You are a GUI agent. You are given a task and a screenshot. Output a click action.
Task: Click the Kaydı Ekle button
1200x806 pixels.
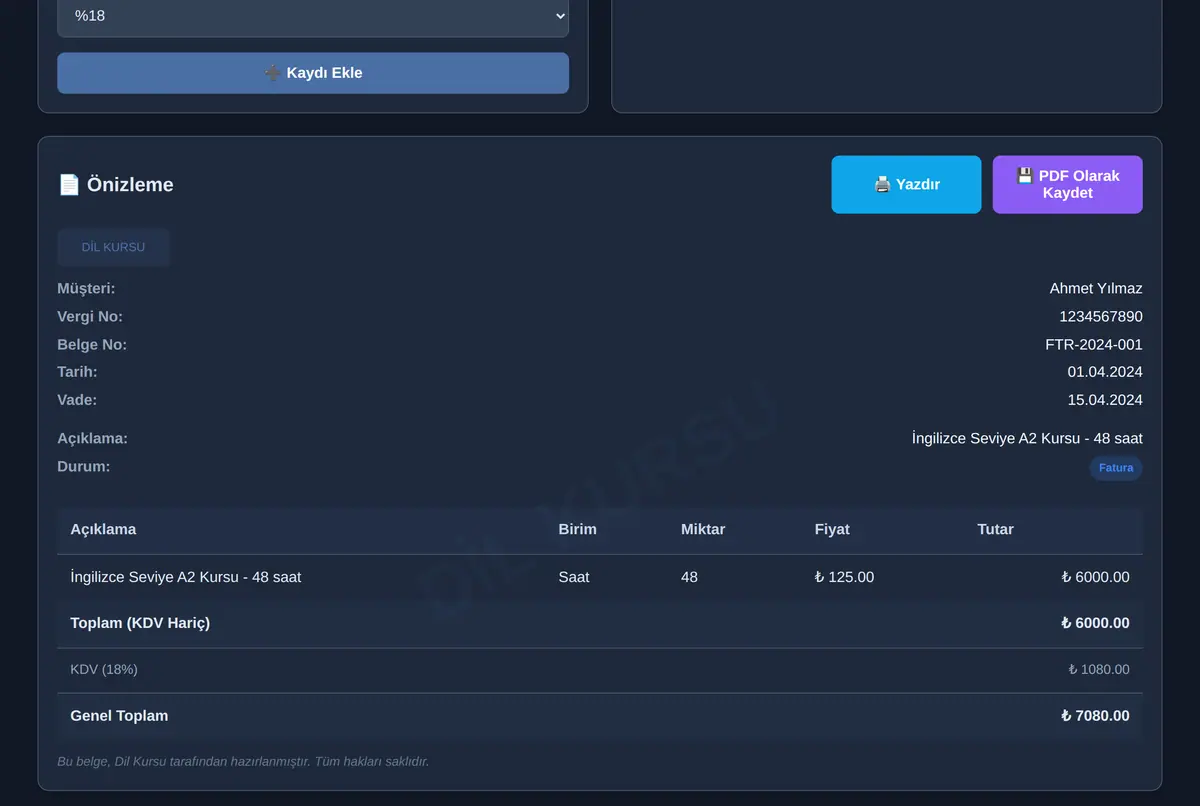tap(313, 73)
